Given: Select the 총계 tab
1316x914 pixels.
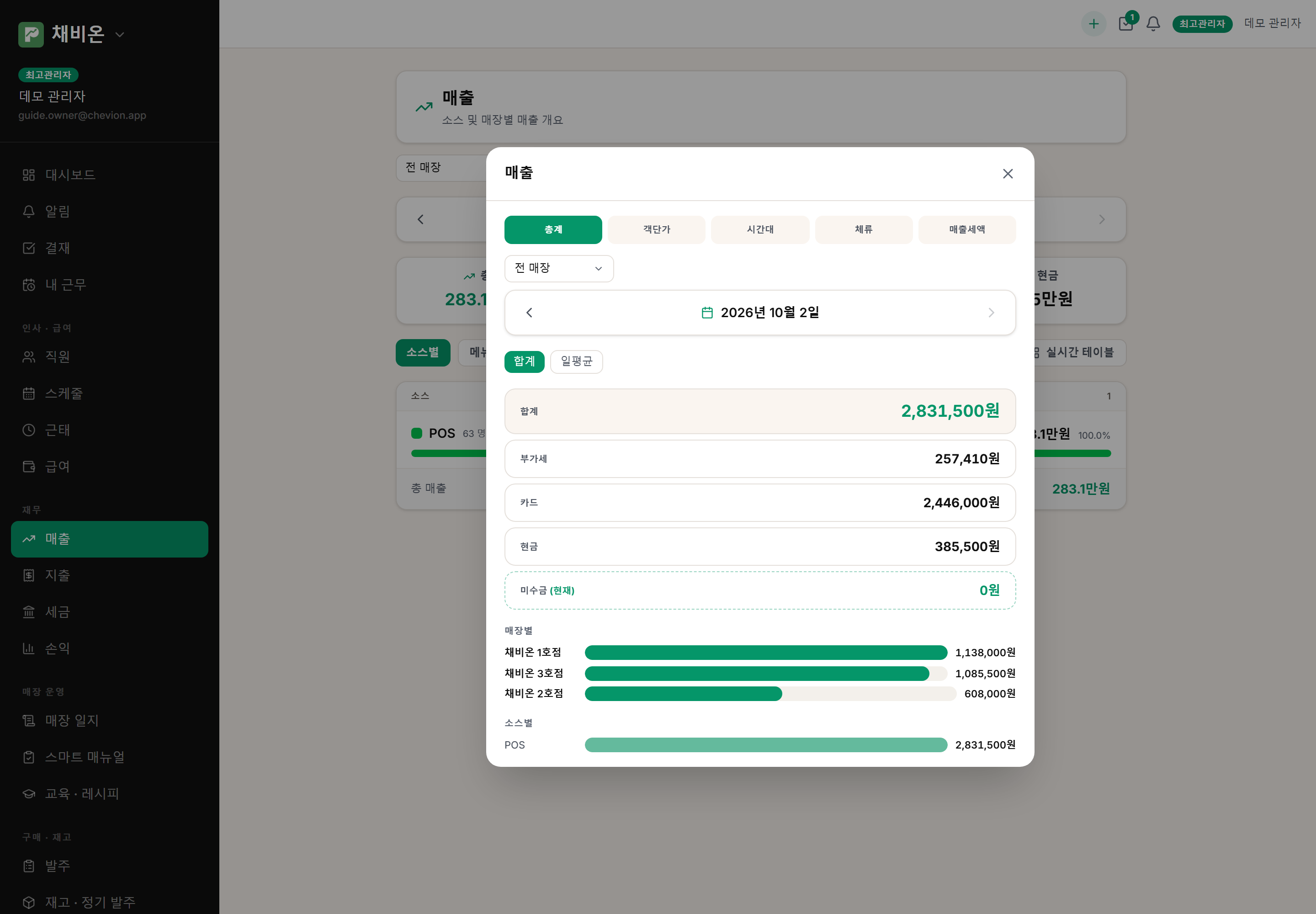Looking at the screenshot, I should [x=552, y=230].
